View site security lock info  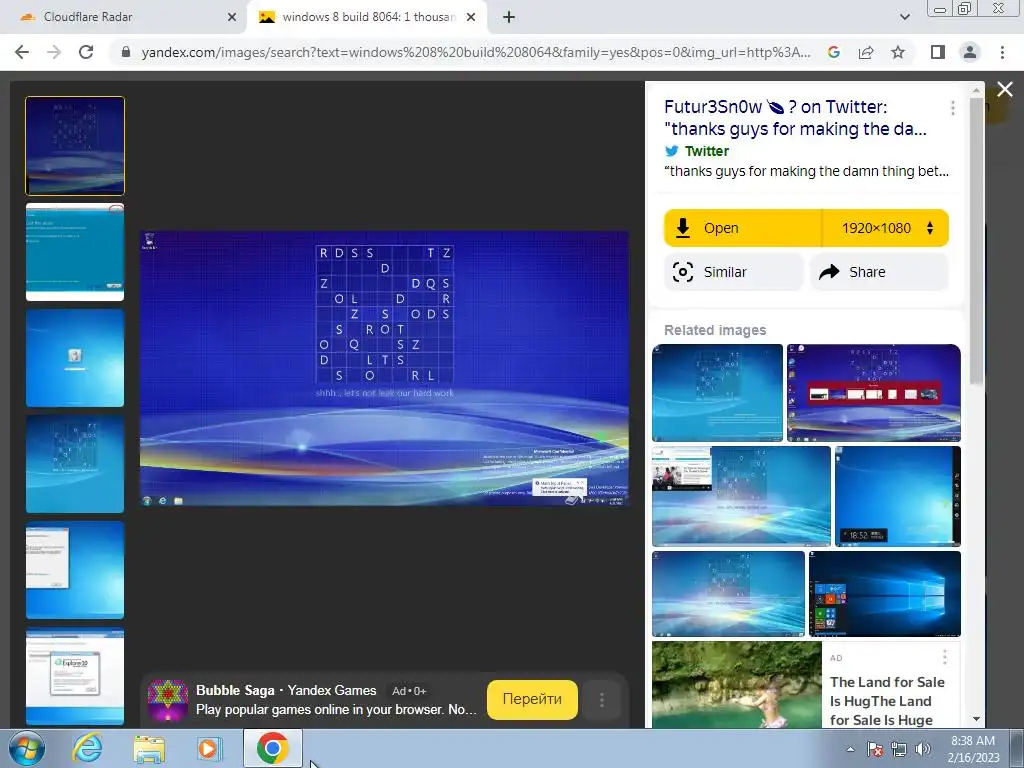click(126, 52)
